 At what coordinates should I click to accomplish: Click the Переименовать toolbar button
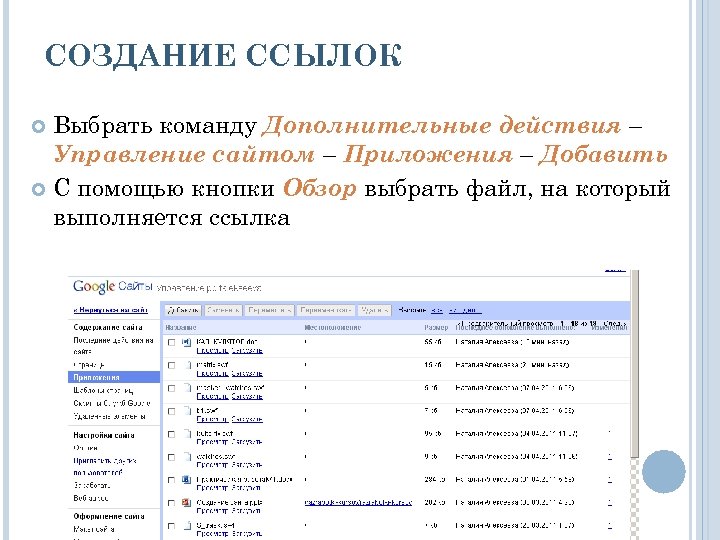click(326, 310)
